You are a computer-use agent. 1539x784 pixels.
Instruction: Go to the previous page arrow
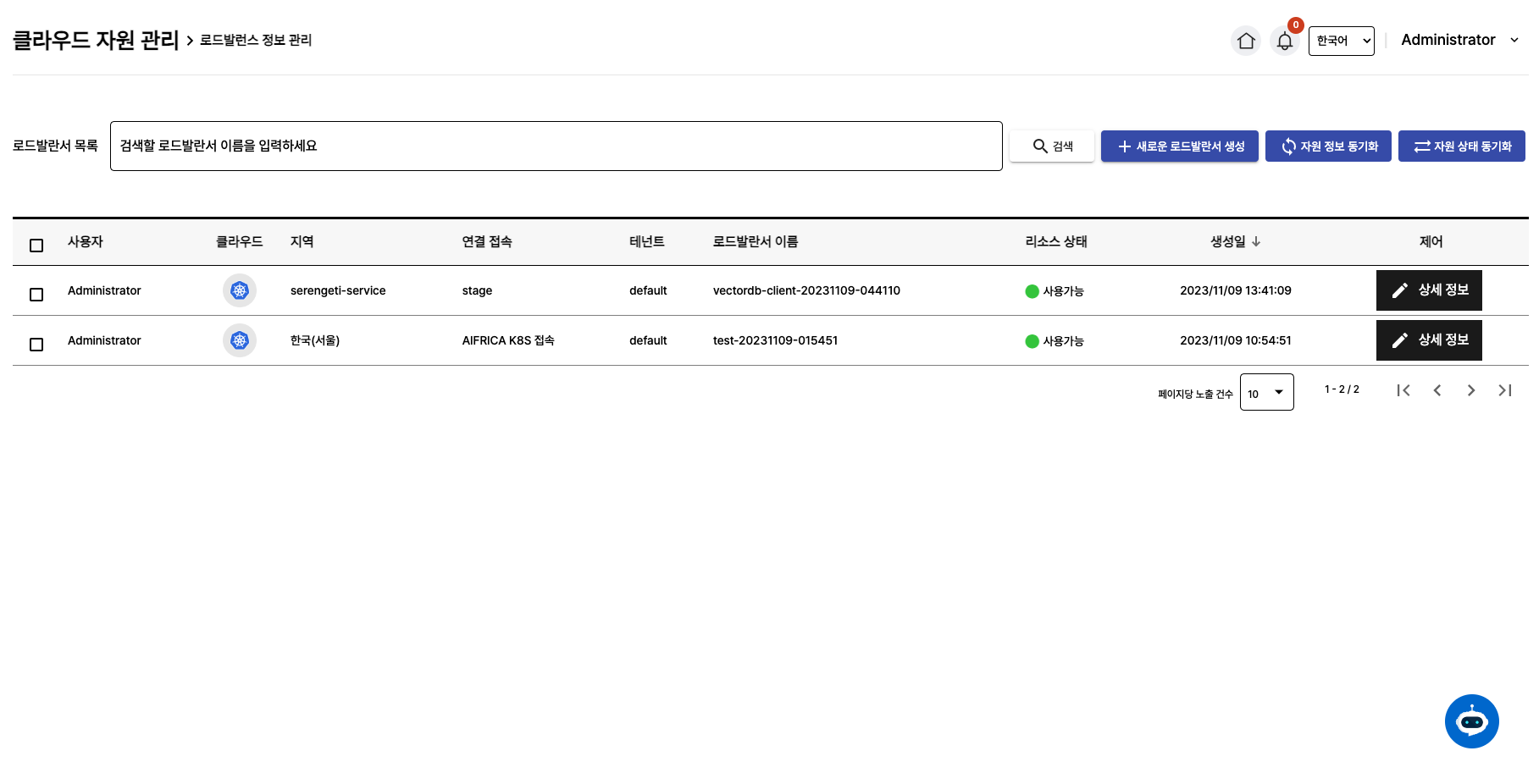click(x=1437, y=390)
